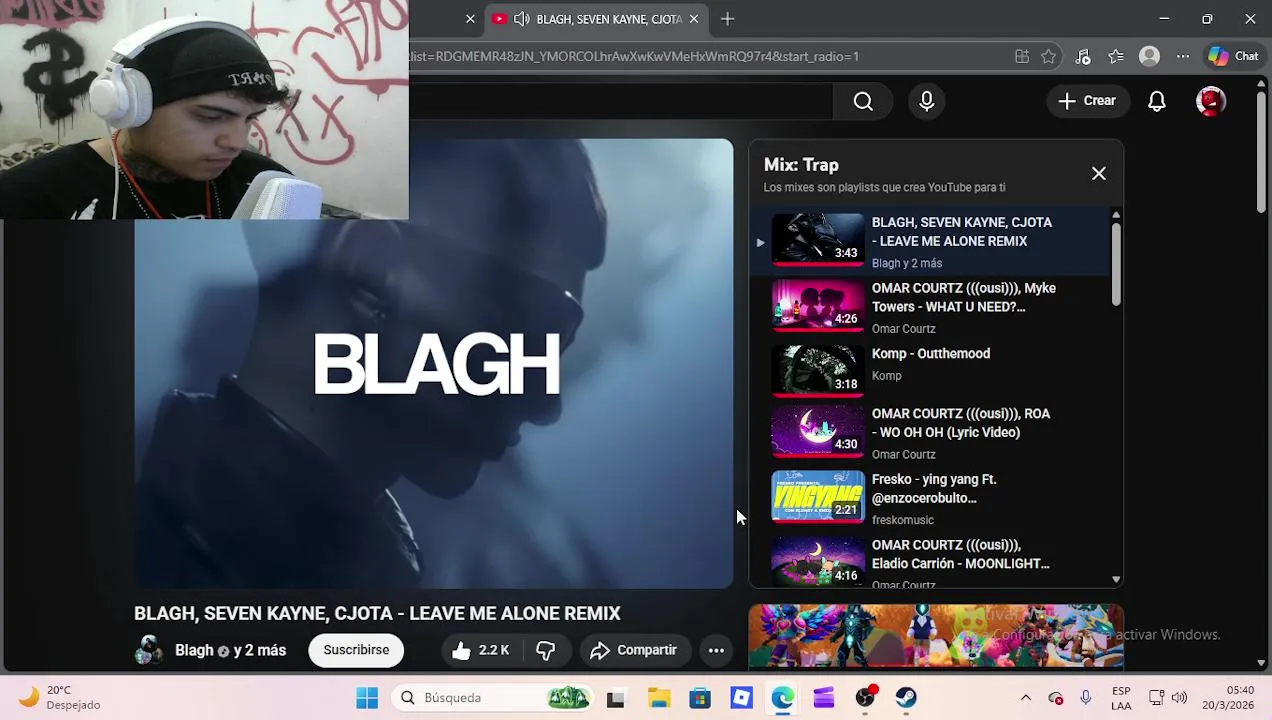
Task: Click the page scrollbar down arrow
Action: coord(1263,663)
